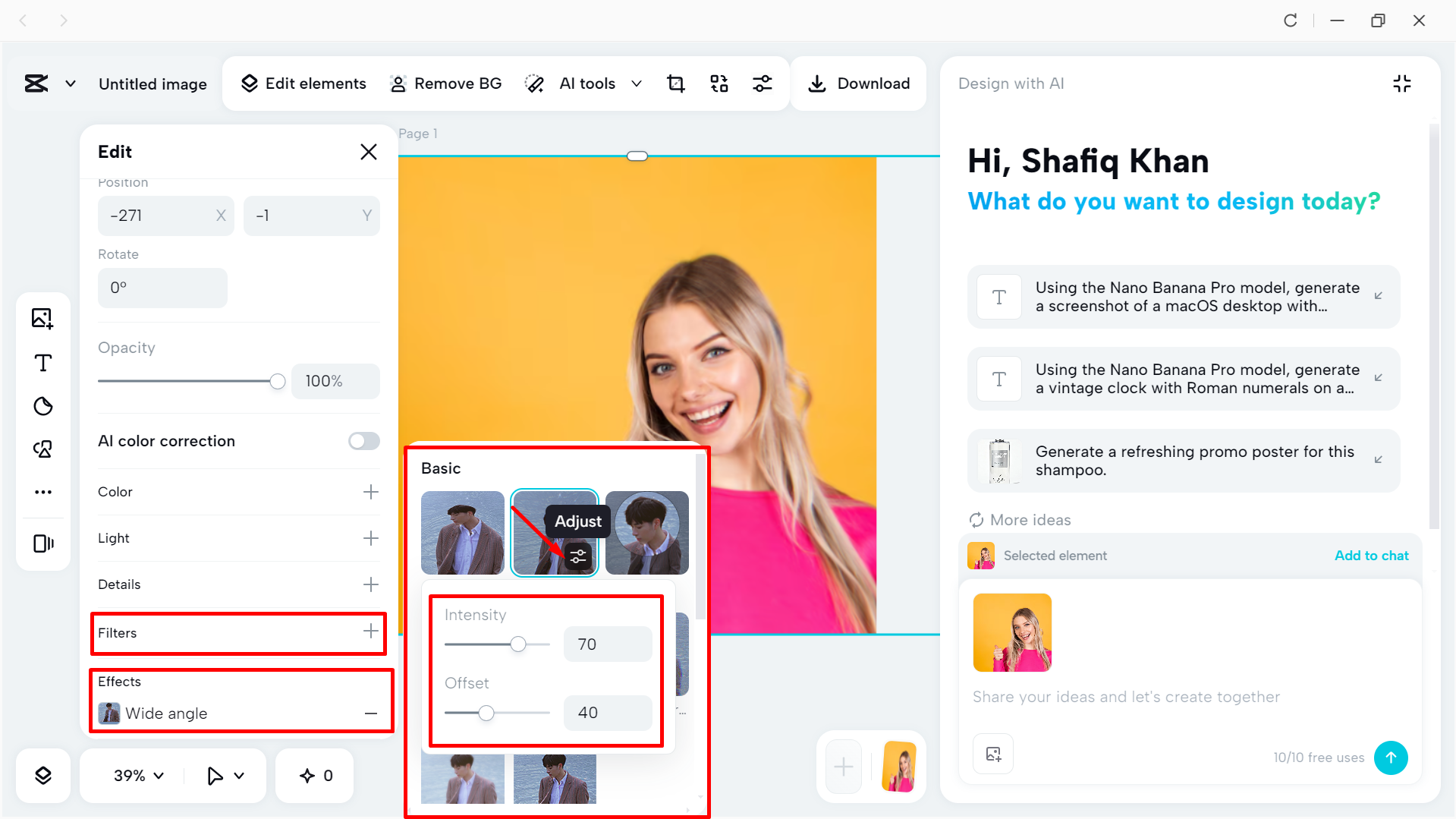Click the Rotate input field

click(x=162, y=288)
